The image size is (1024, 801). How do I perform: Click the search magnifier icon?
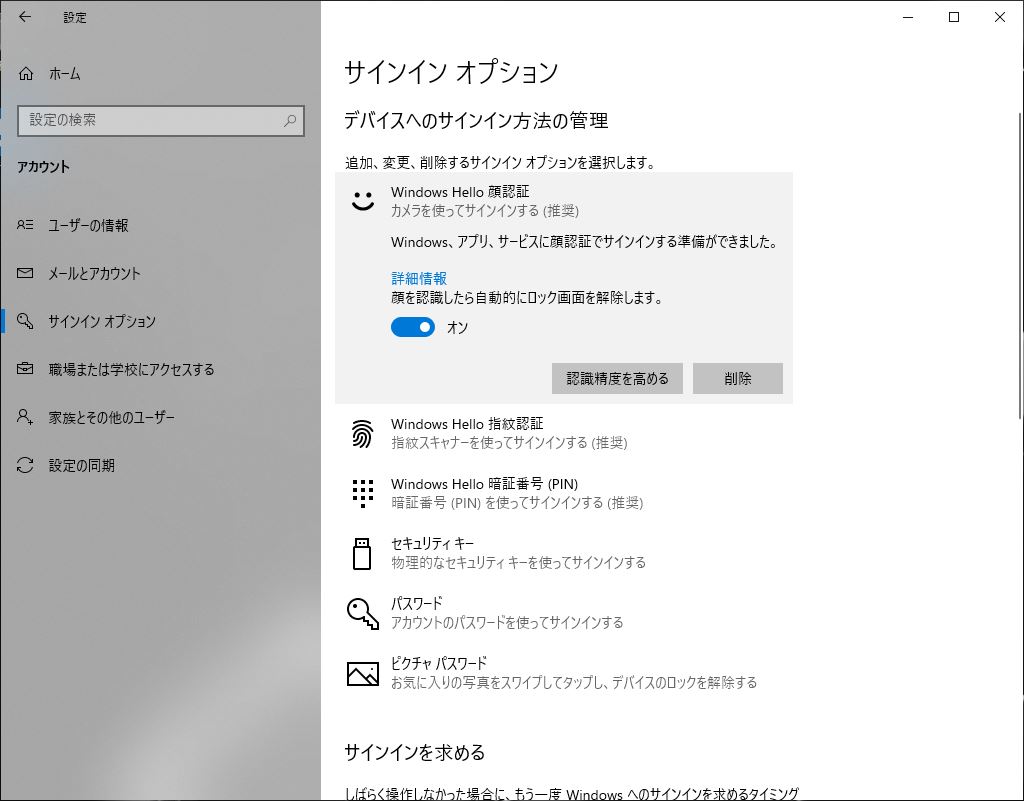click(290, 120)
